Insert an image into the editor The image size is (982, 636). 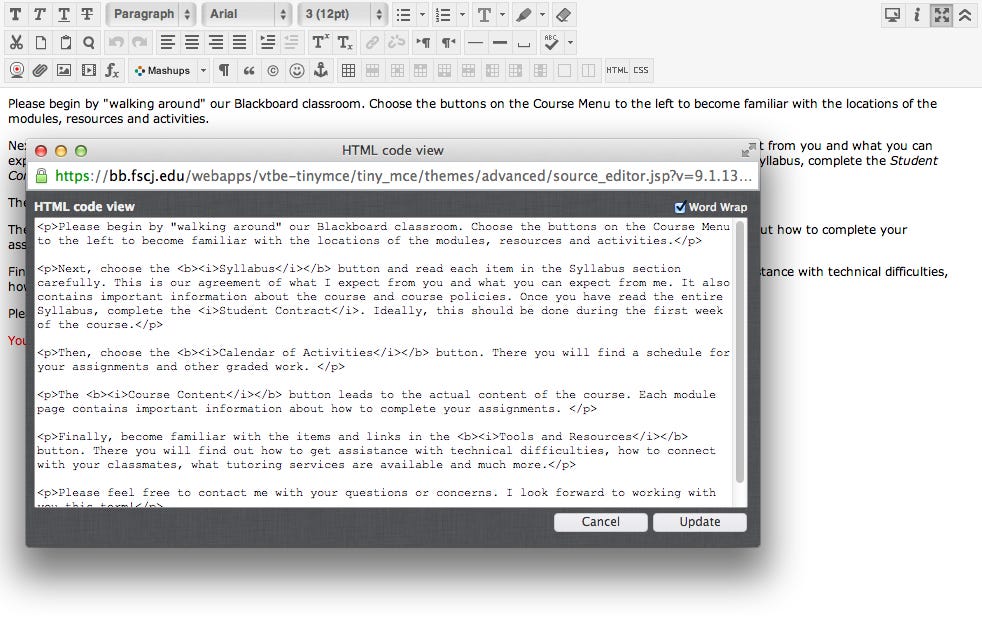[x=63, y=70]
